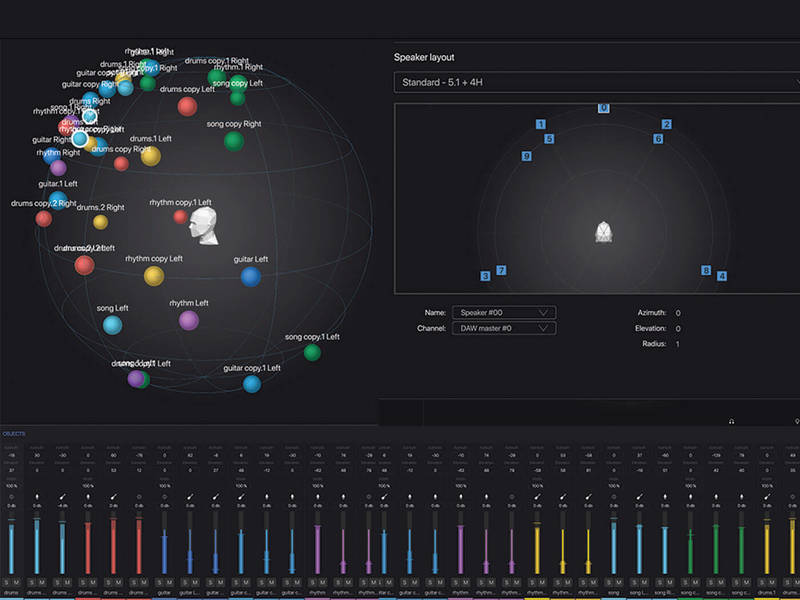Click the listener head in the speaker layout
This screenshot has width=800, height=600.
pos(604,231)
